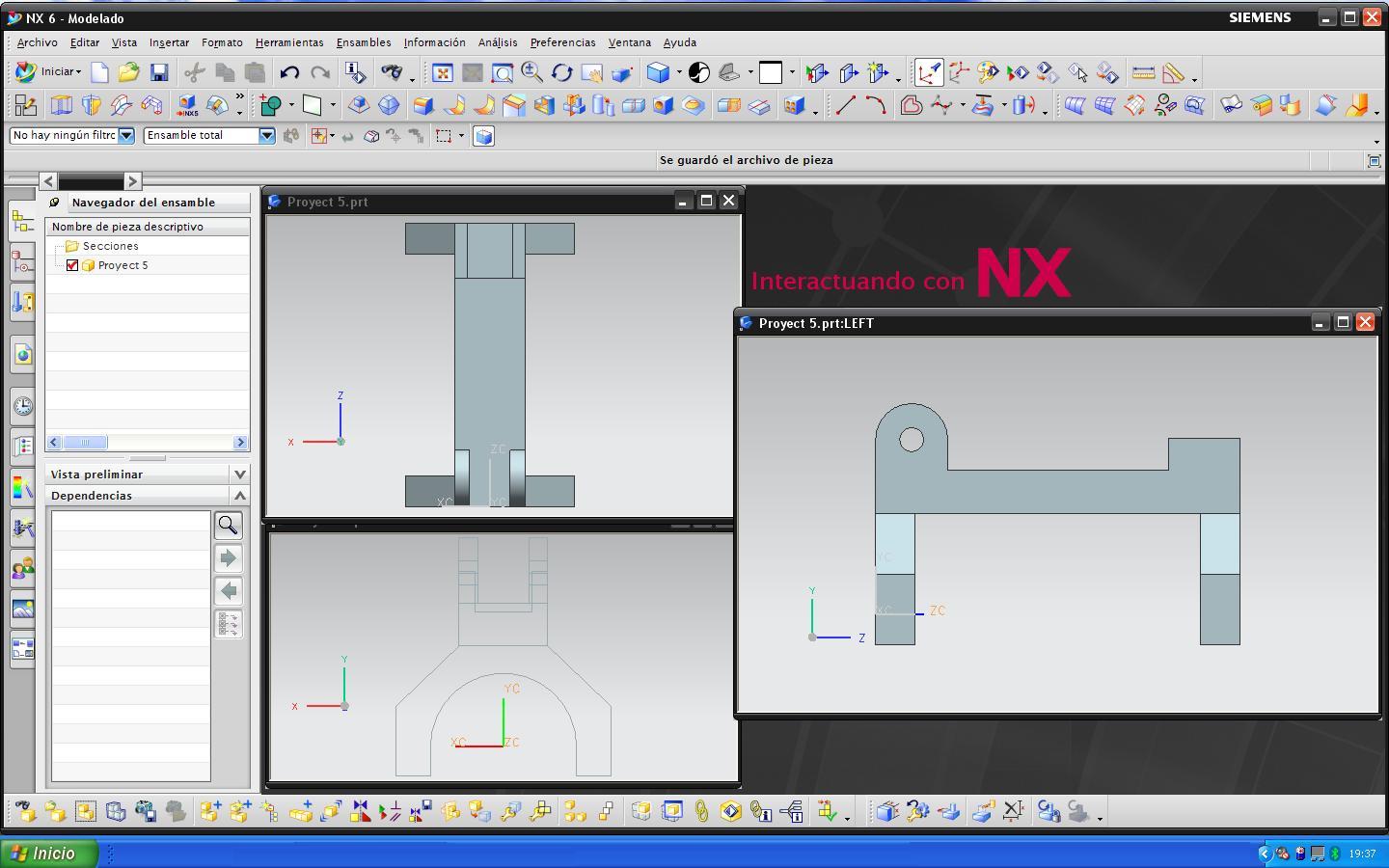Select the Pan hand tool
1389x868 pixels.
tap(591, 72)
